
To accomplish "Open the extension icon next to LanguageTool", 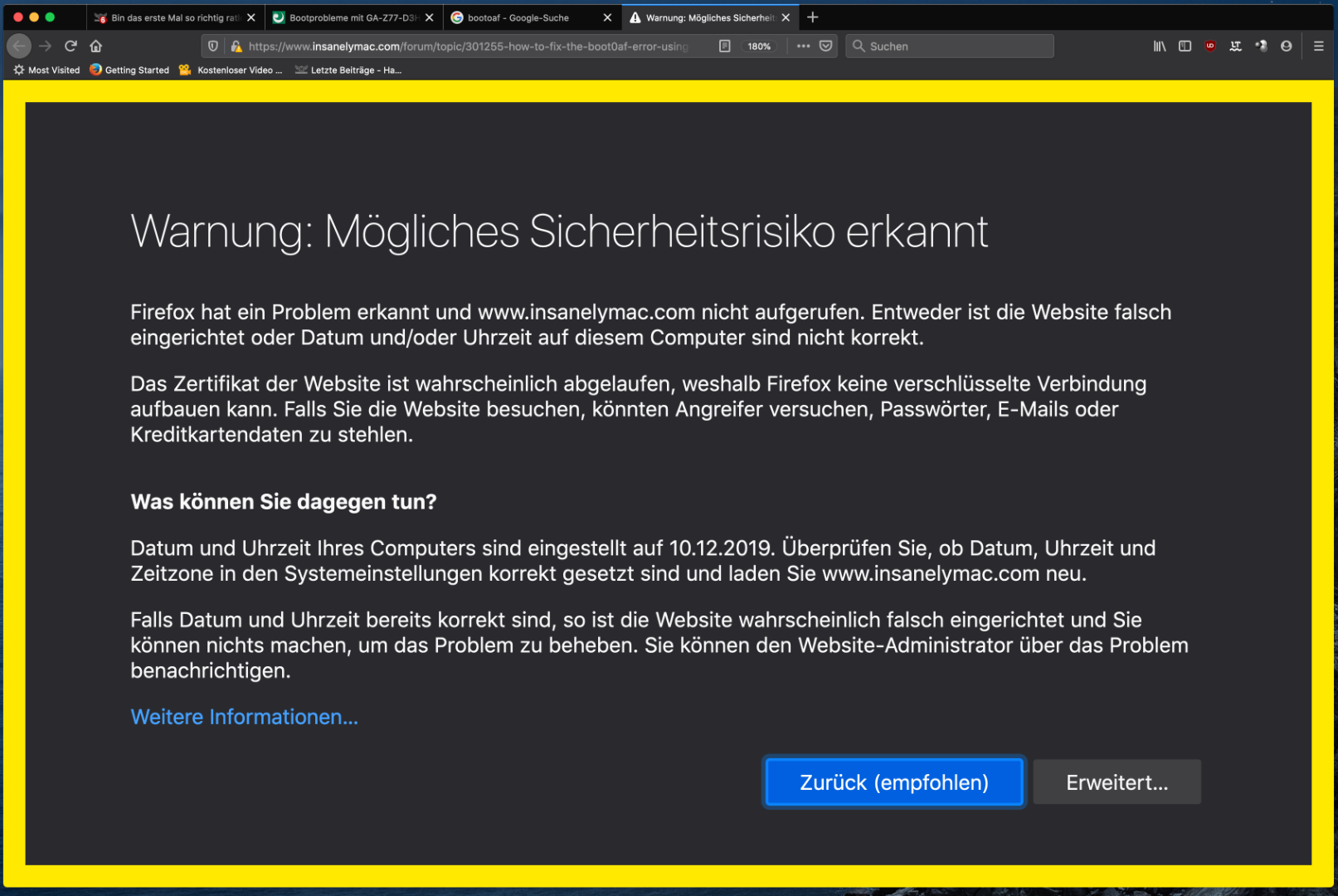I will [x=1262, y=46].
